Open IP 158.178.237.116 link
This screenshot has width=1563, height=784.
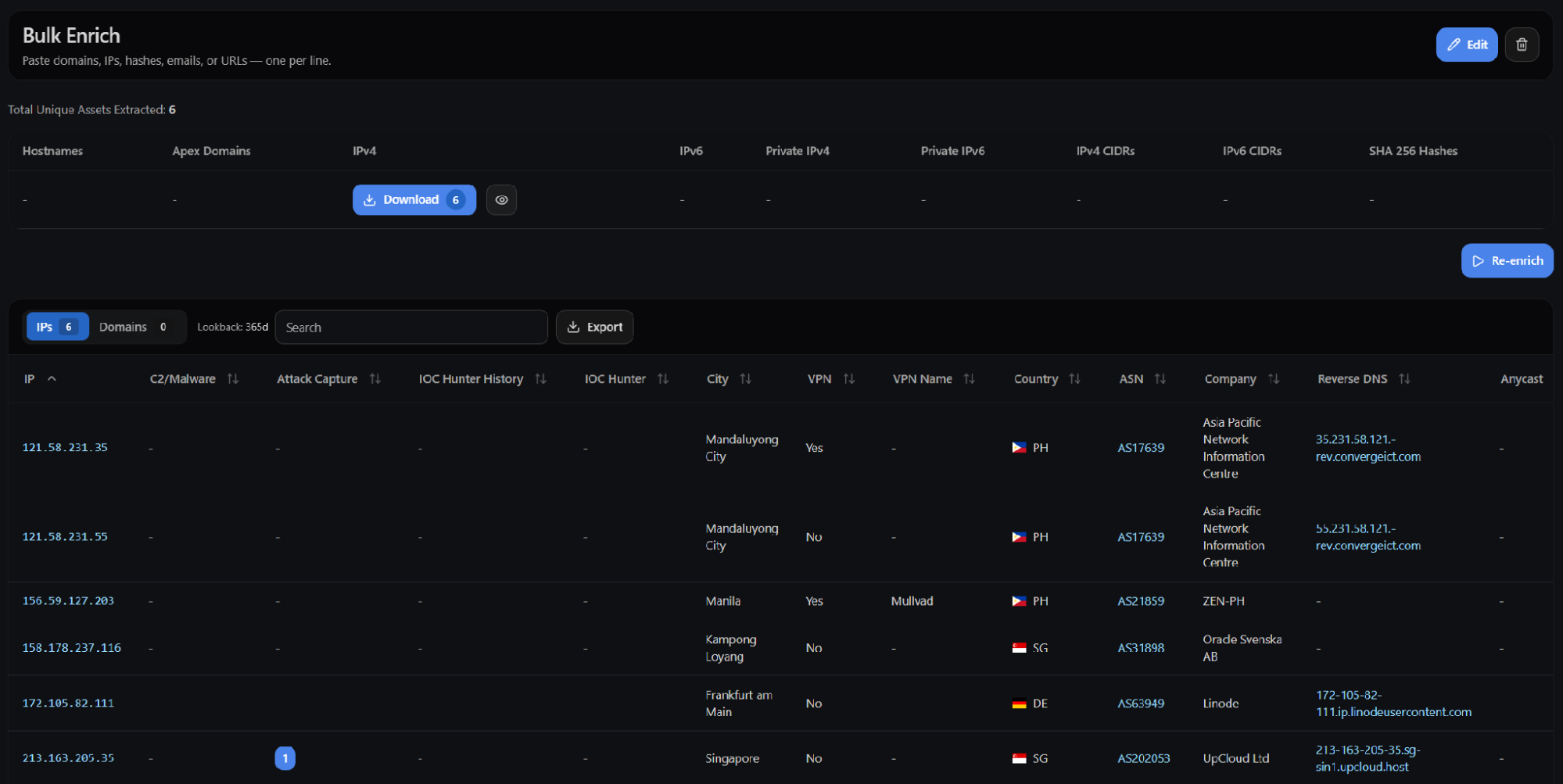tap(72, 648)
